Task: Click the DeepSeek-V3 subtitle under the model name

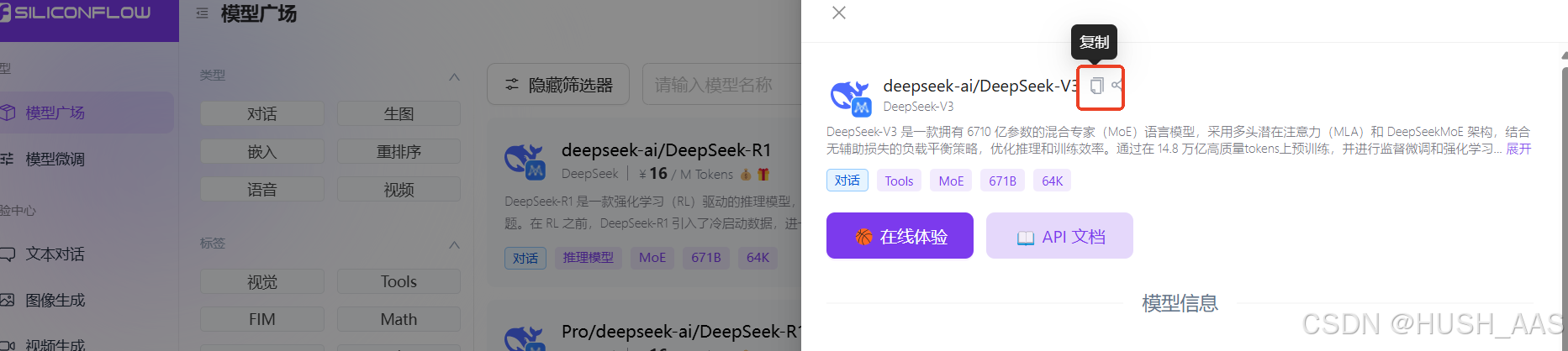Action: 918,107
